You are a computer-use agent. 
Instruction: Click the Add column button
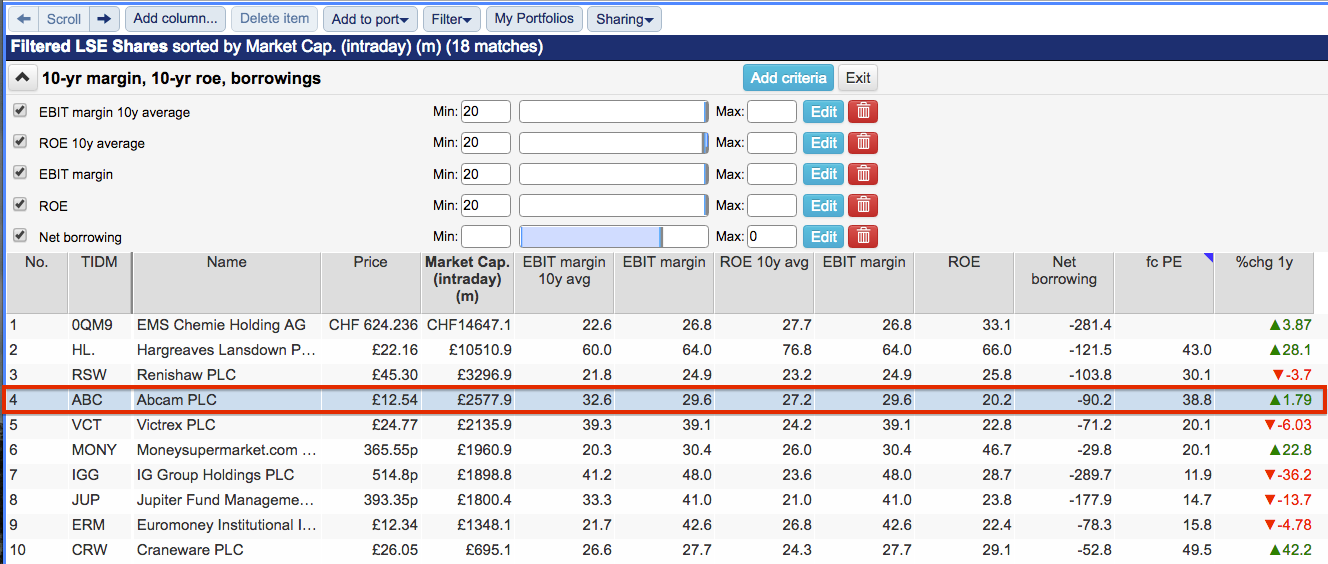click(x=176, y=19)
